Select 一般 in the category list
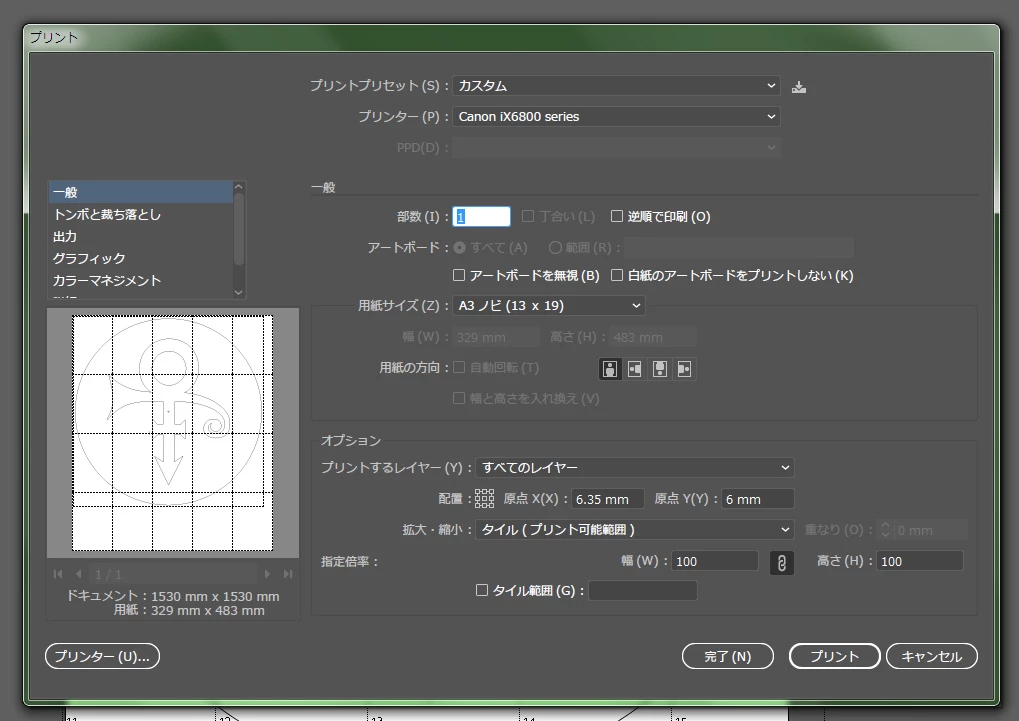The width and height of the screenshot is (1019, 721). click(140, 192)
